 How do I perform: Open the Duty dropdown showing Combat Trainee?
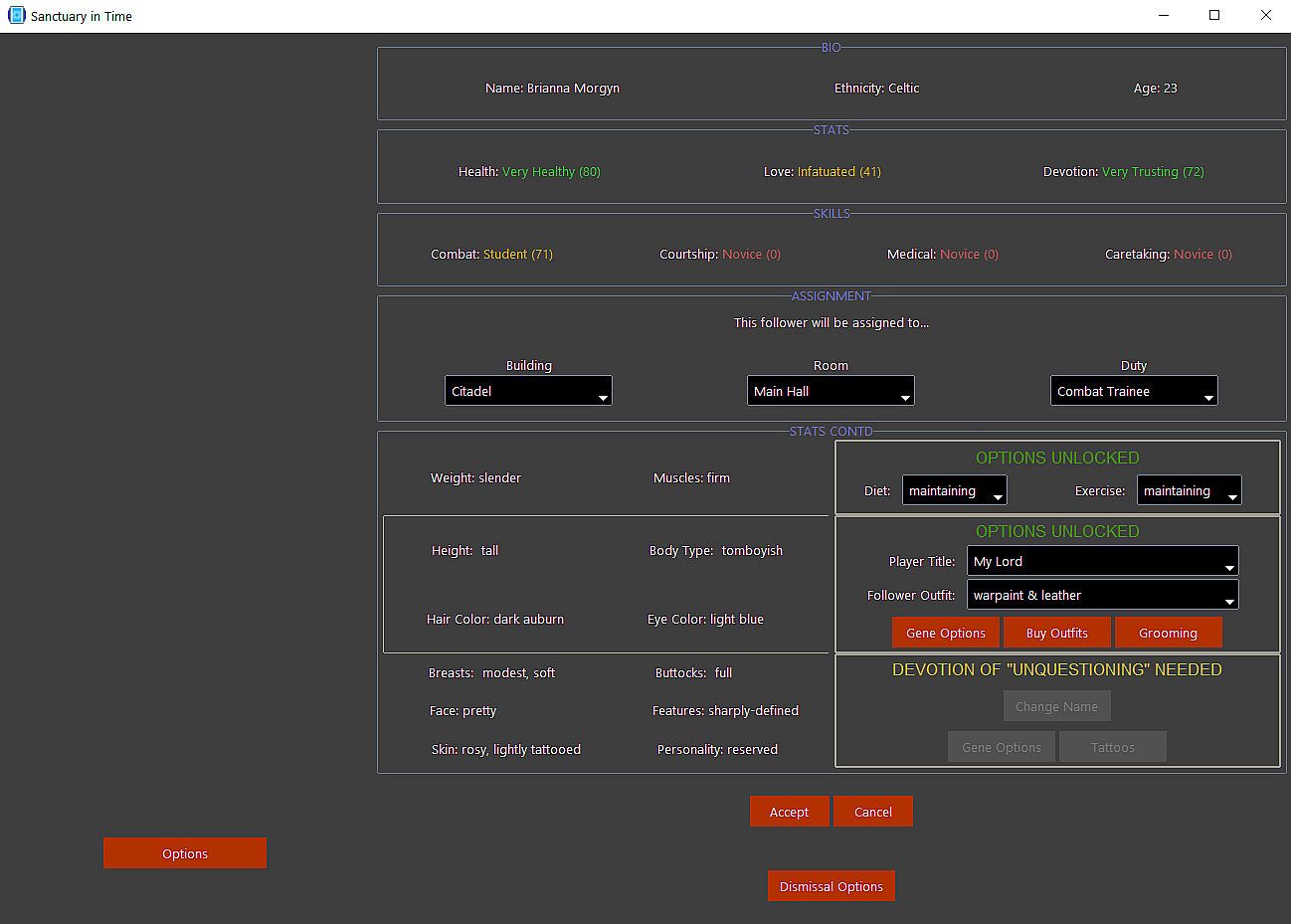1133,391
